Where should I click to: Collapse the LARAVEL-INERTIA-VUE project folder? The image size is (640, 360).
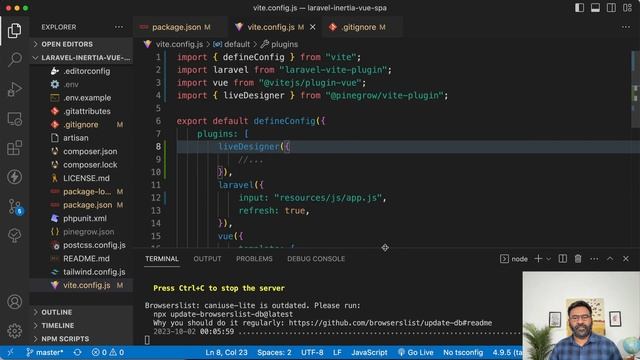coord(81,58)
